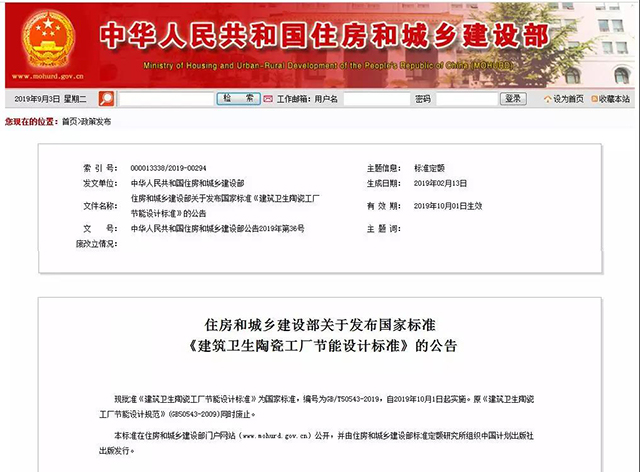Screen dimensions: 640x472
Task: Open the 设为首页 link
Action: (x=569, y=99)
